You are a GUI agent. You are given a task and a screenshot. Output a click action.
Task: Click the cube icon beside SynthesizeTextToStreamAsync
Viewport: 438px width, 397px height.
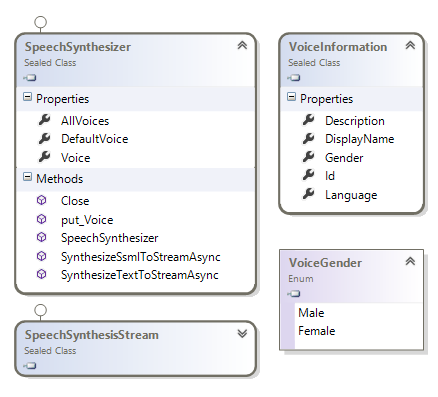41,274
